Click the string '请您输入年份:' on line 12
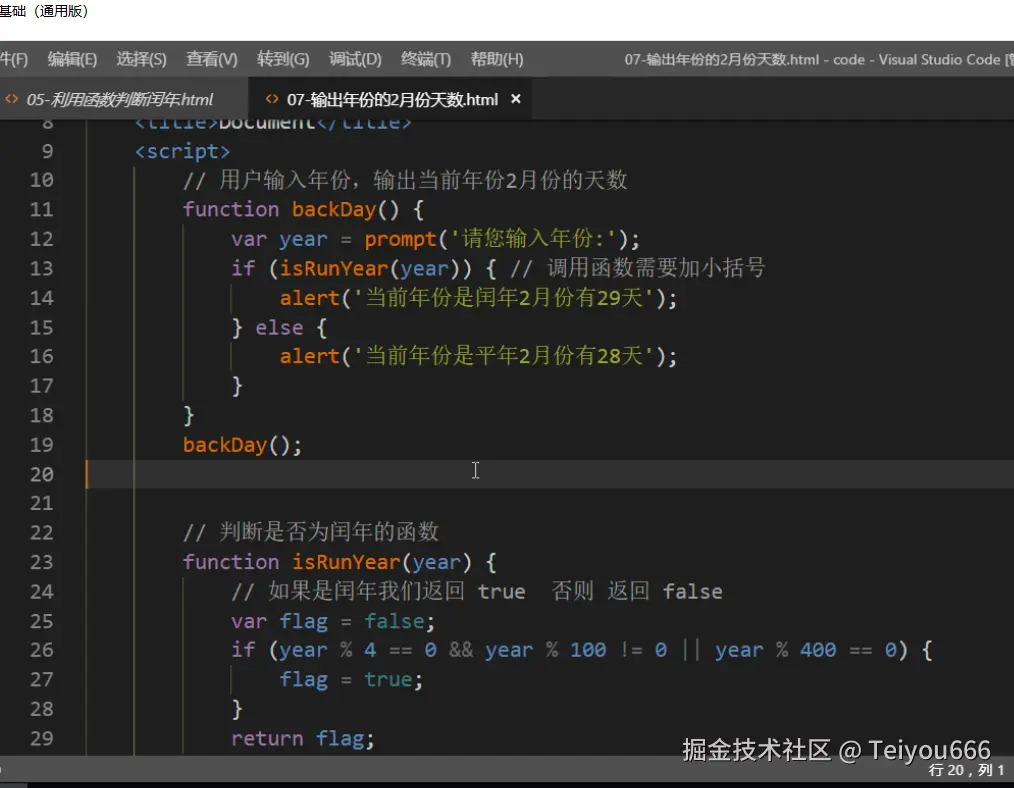The width and height of the screenshot is (1014, 788). coord(534,239)
